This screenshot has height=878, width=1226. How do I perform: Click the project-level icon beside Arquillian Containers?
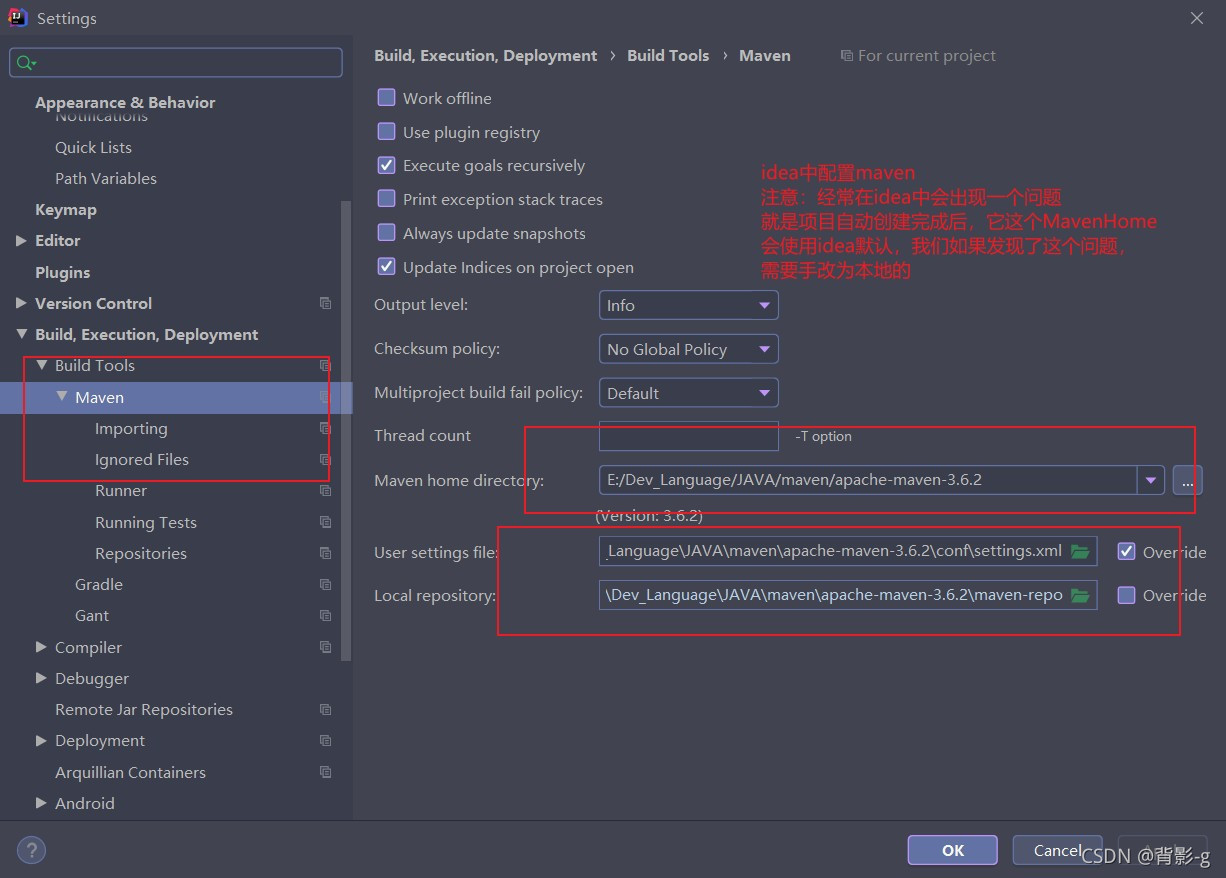[325, 772]
